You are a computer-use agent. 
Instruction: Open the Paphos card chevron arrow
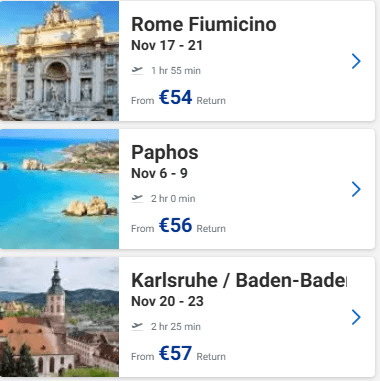356,189
